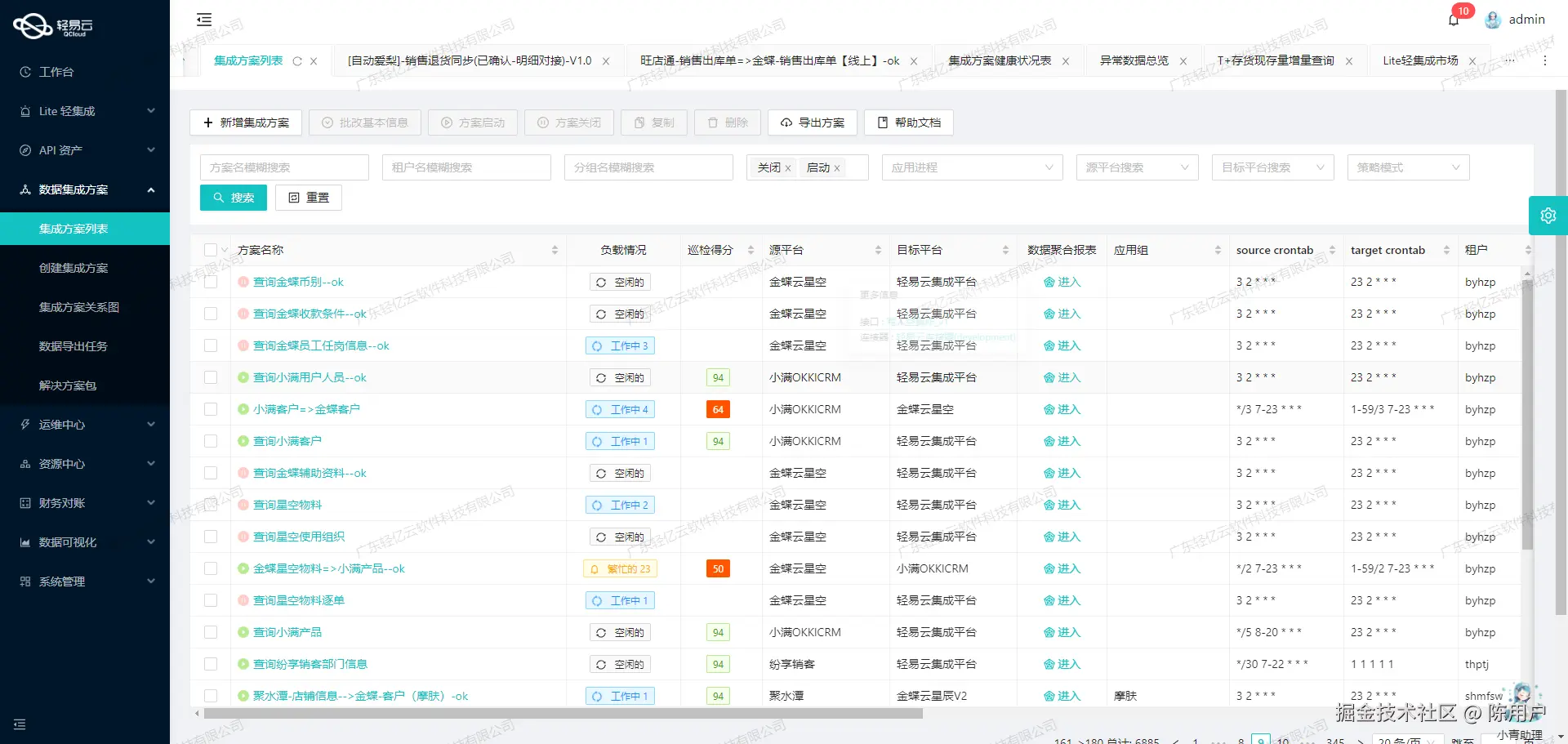Open the 策略模式 dropdown
The height and width of the screenshot is (744, 1568).
click(x=1407, y=167)
